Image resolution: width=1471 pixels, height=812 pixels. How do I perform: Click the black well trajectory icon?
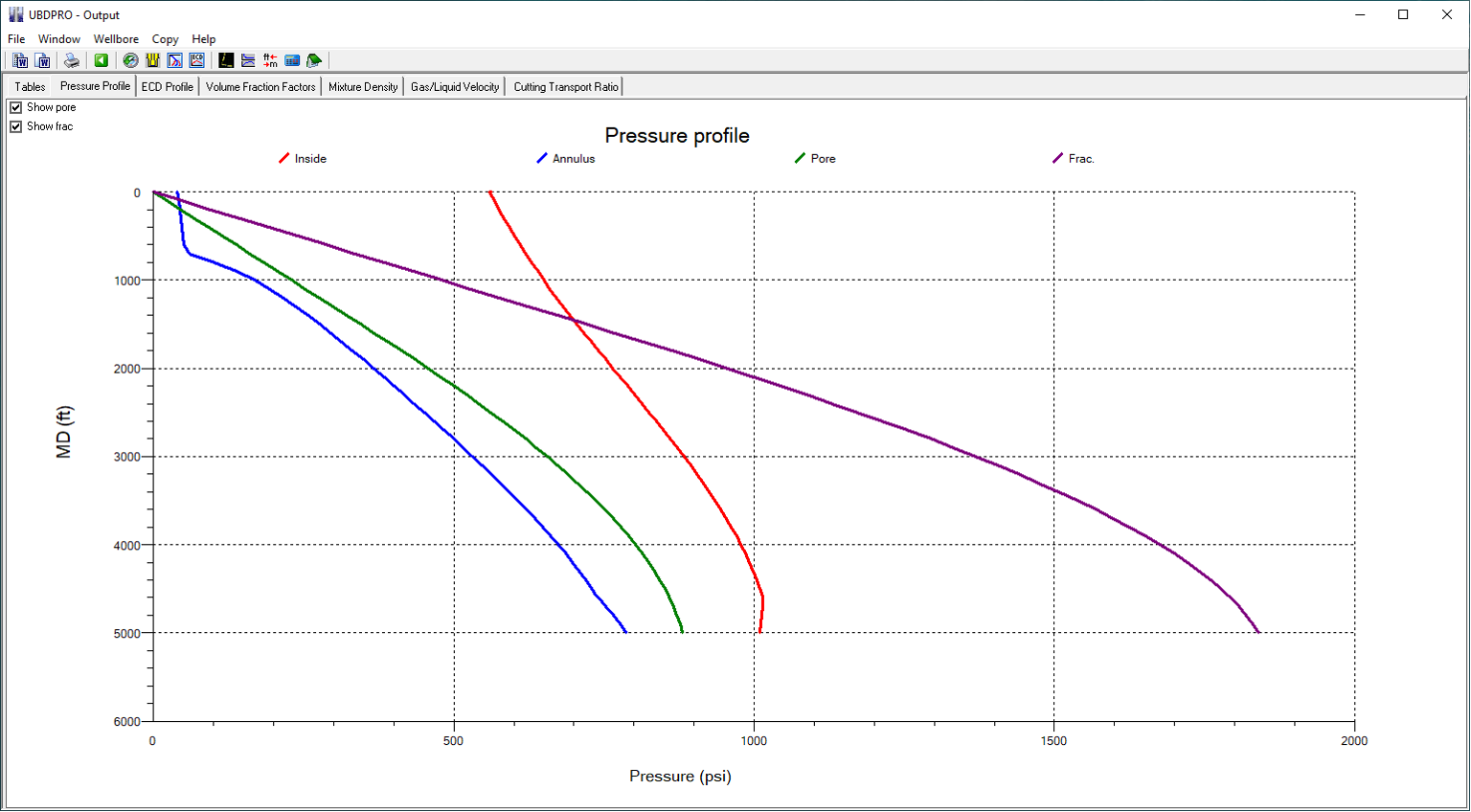pyautogui.click(x=226, y=60)
